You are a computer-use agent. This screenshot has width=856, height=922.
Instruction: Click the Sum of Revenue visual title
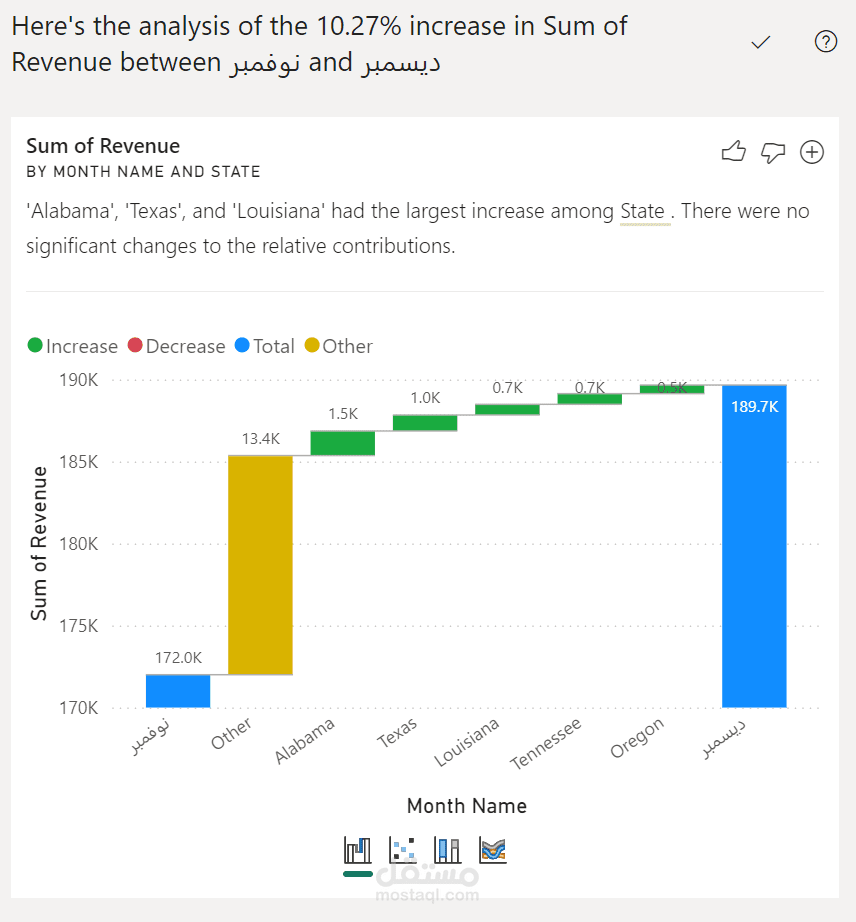tap(103, 146)
